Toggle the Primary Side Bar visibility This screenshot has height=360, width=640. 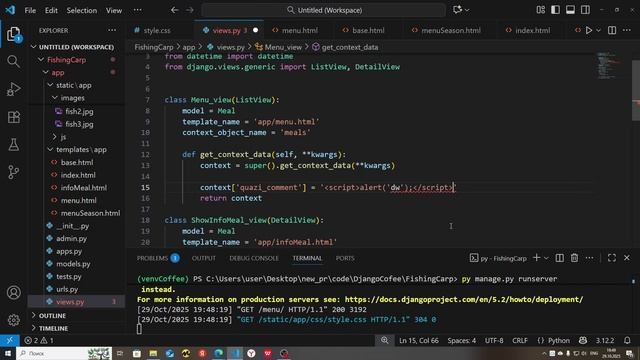pyautogui.click(x=556, y=10)
